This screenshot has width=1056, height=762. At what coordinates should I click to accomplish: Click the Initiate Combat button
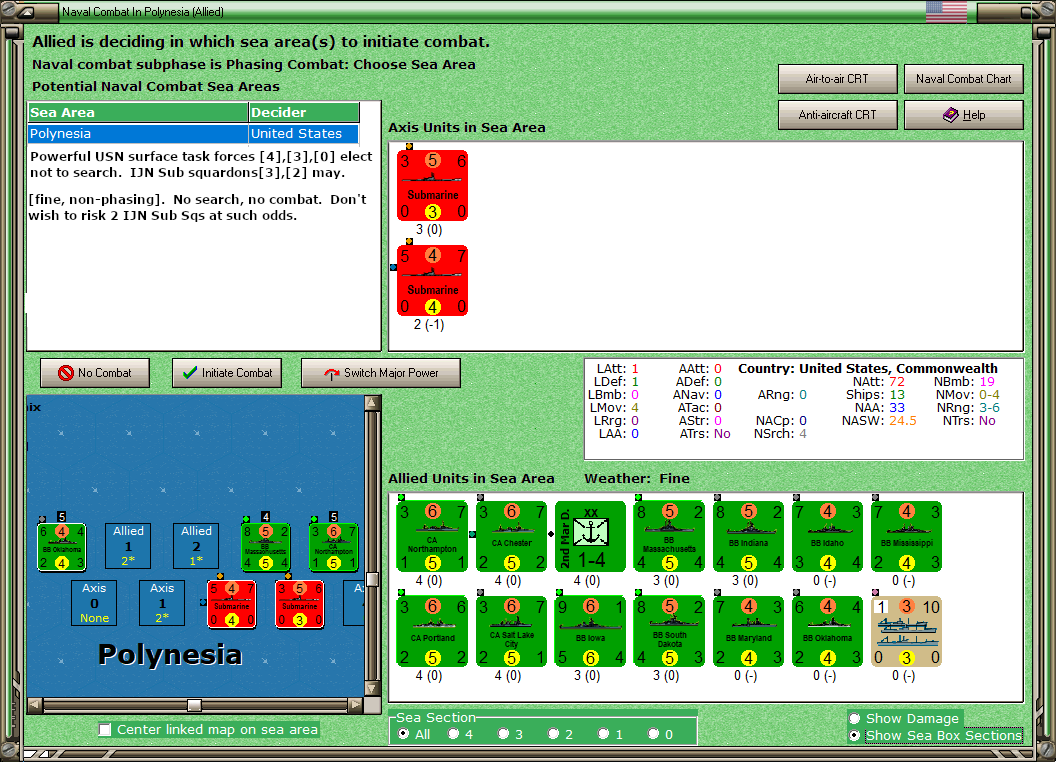tap(227, 373)
